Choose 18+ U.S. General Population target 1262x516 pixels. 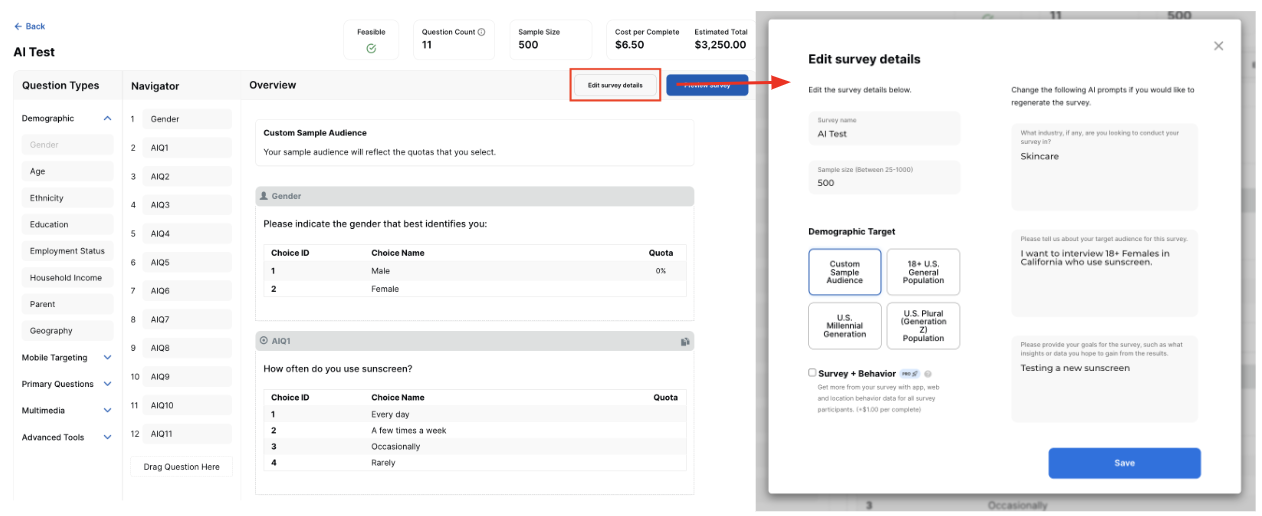click(x=923, y=272)
